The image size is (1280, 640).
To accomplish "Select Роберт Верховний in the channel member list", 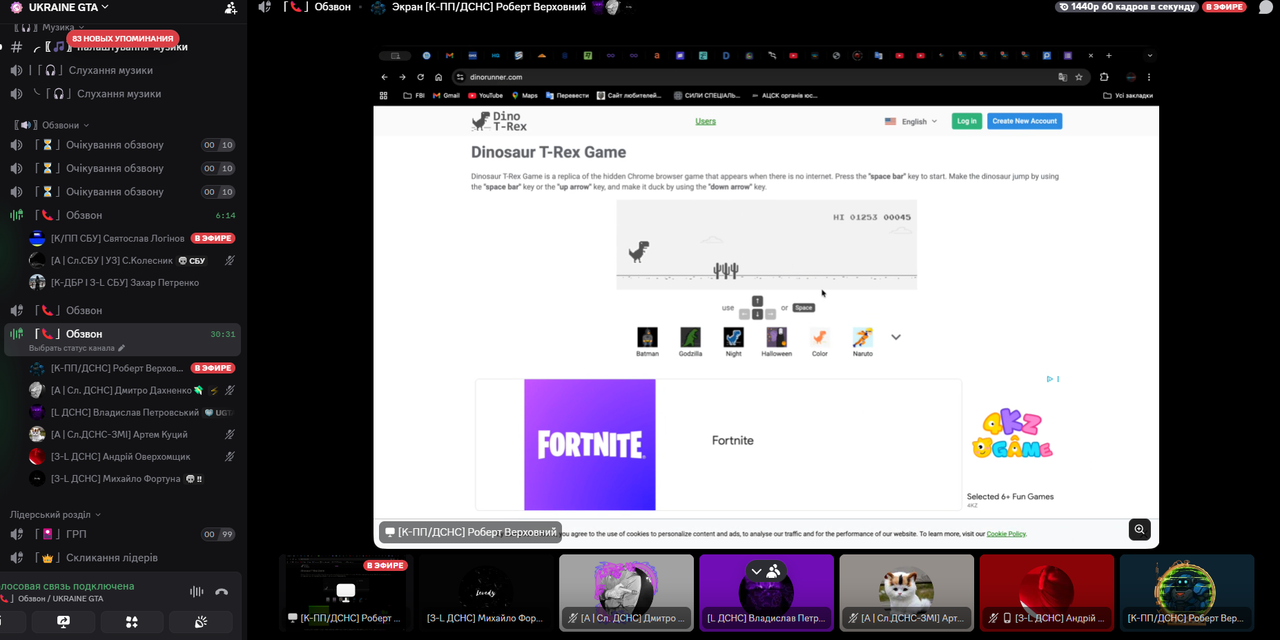I will [x=117, y=368].
